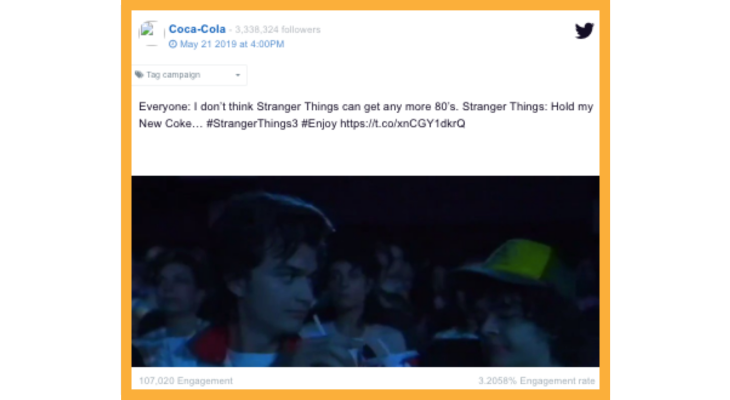730x400 pixels.
Task: Click the 107,020 Engagement figure
Action: [186, 381]
